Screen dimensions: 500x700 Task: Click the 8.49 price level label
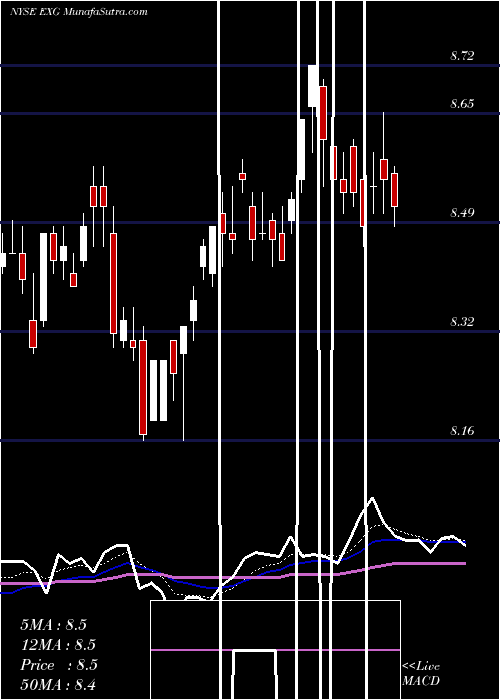(462, 213)
